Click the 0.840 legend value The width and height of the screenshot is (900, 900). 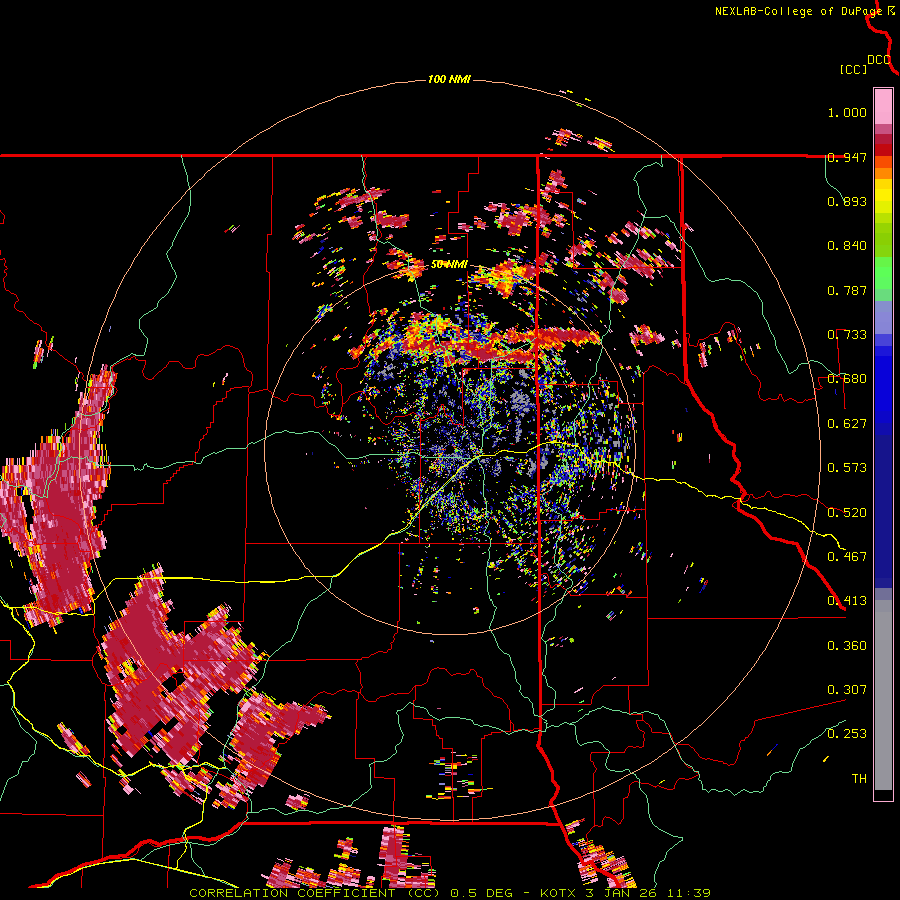pos(847,246)
